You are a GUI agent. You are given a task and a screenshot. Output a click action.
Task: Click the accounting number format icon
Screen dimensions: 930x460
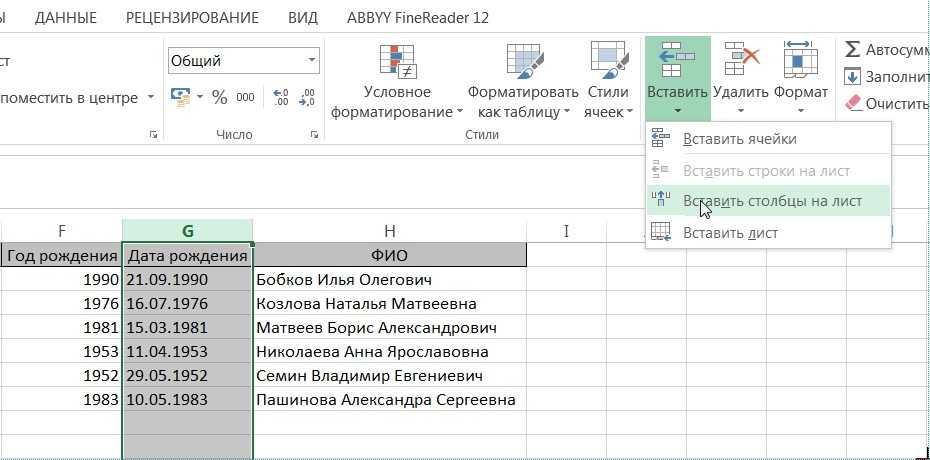pyautogui.click(x=181, y=97)
